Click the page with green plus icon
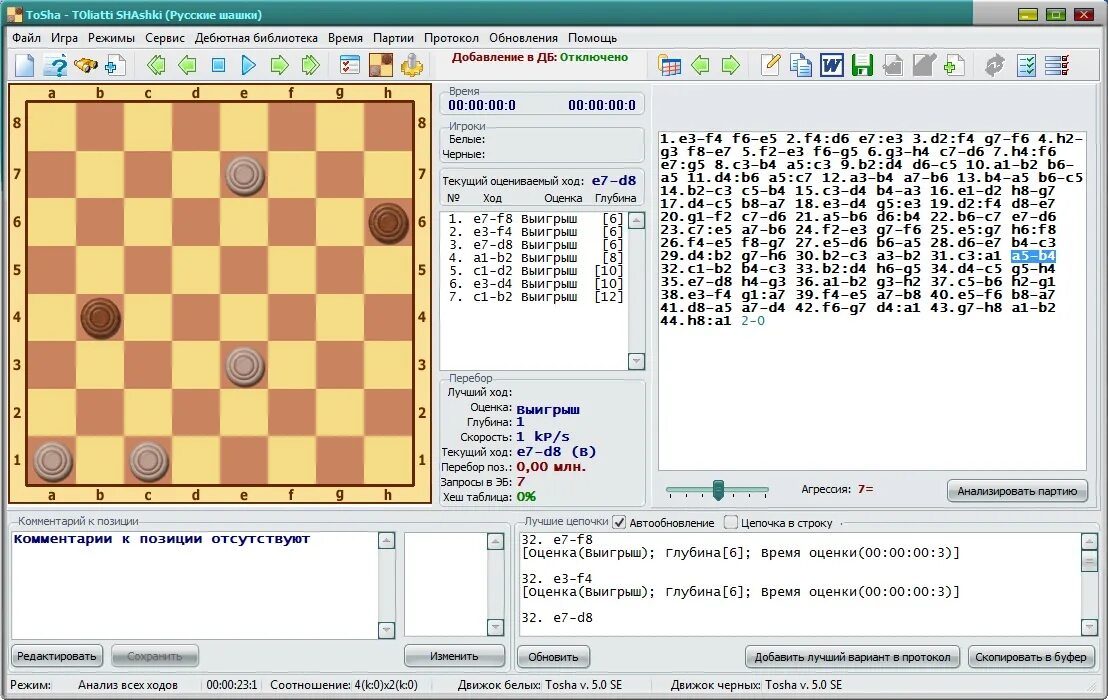This screenshot has height=700, width=1108. click(954, 66)
